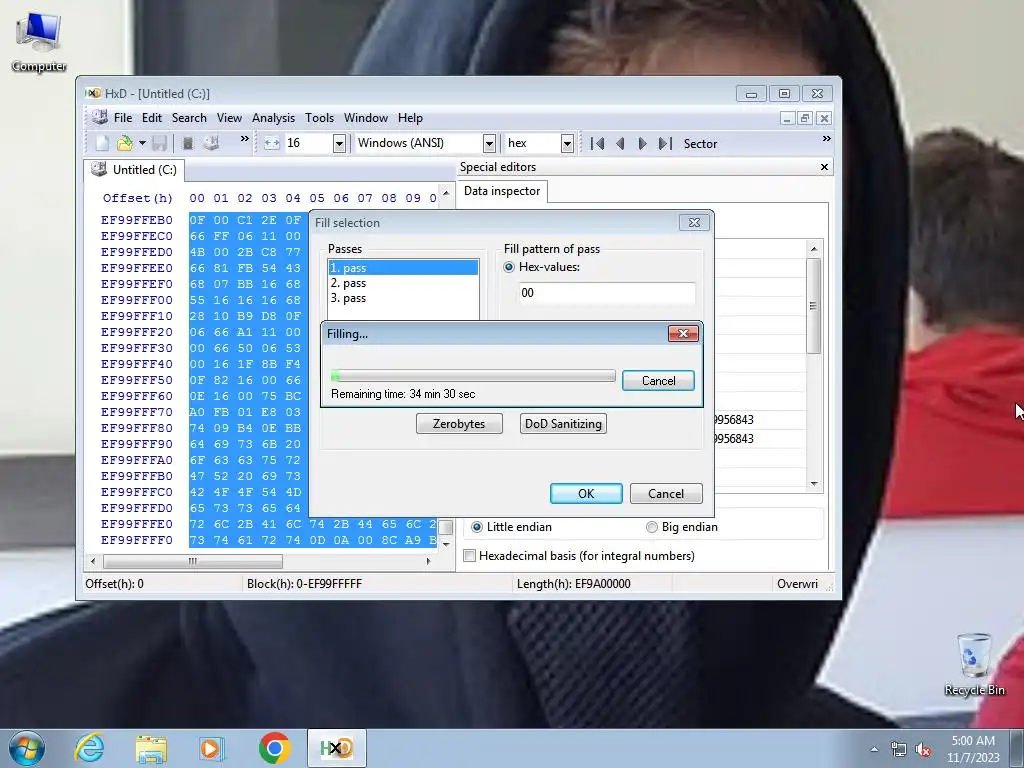Click Cancel in Fill selection dialog
Screen dimensions: 1024x768
click(666, 494)
